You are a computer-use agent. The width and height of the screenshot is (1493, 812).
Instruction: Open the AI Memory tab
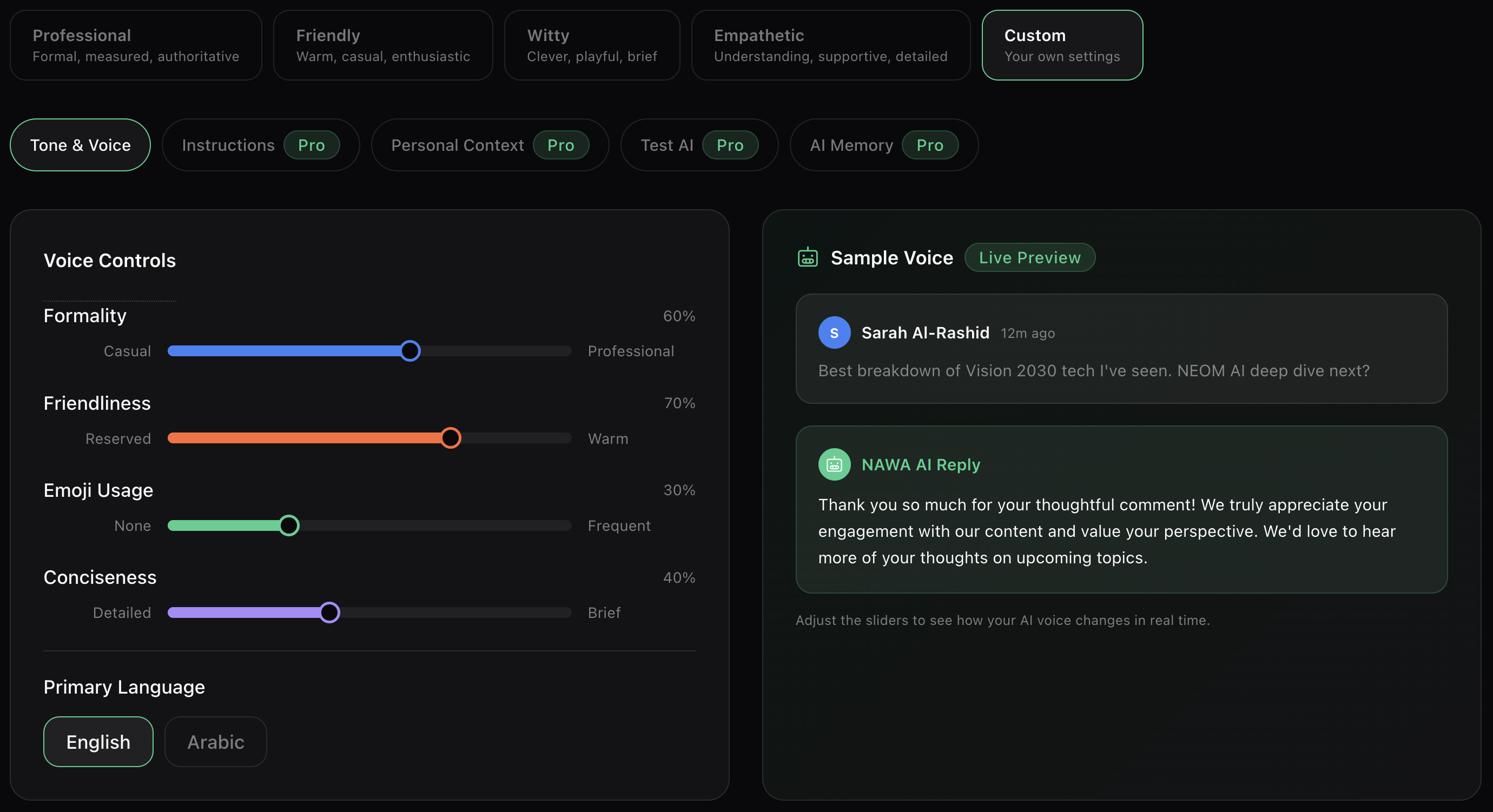click(884, 145)
